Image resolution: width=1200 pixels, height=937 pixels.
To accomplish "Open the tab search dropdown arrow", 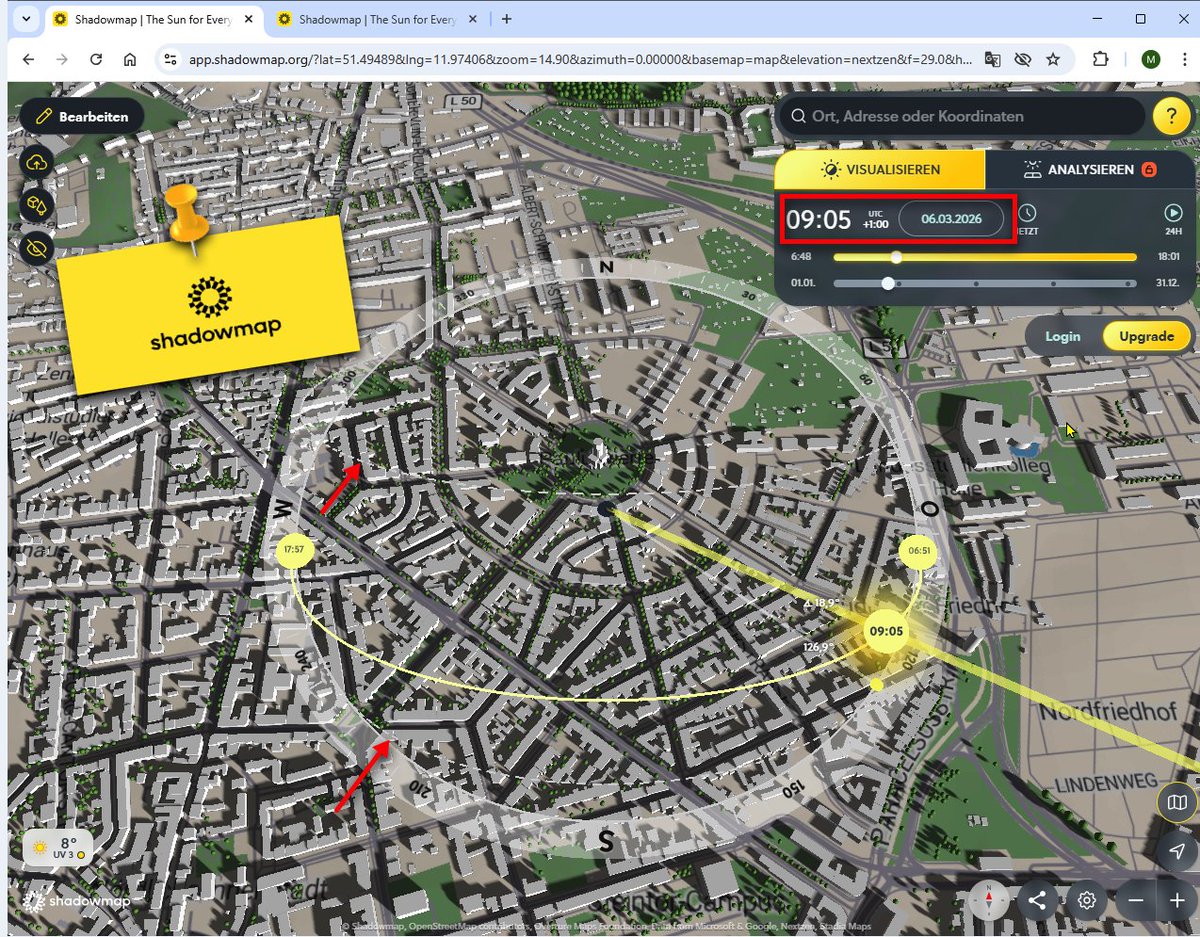I will click(25, 19).
